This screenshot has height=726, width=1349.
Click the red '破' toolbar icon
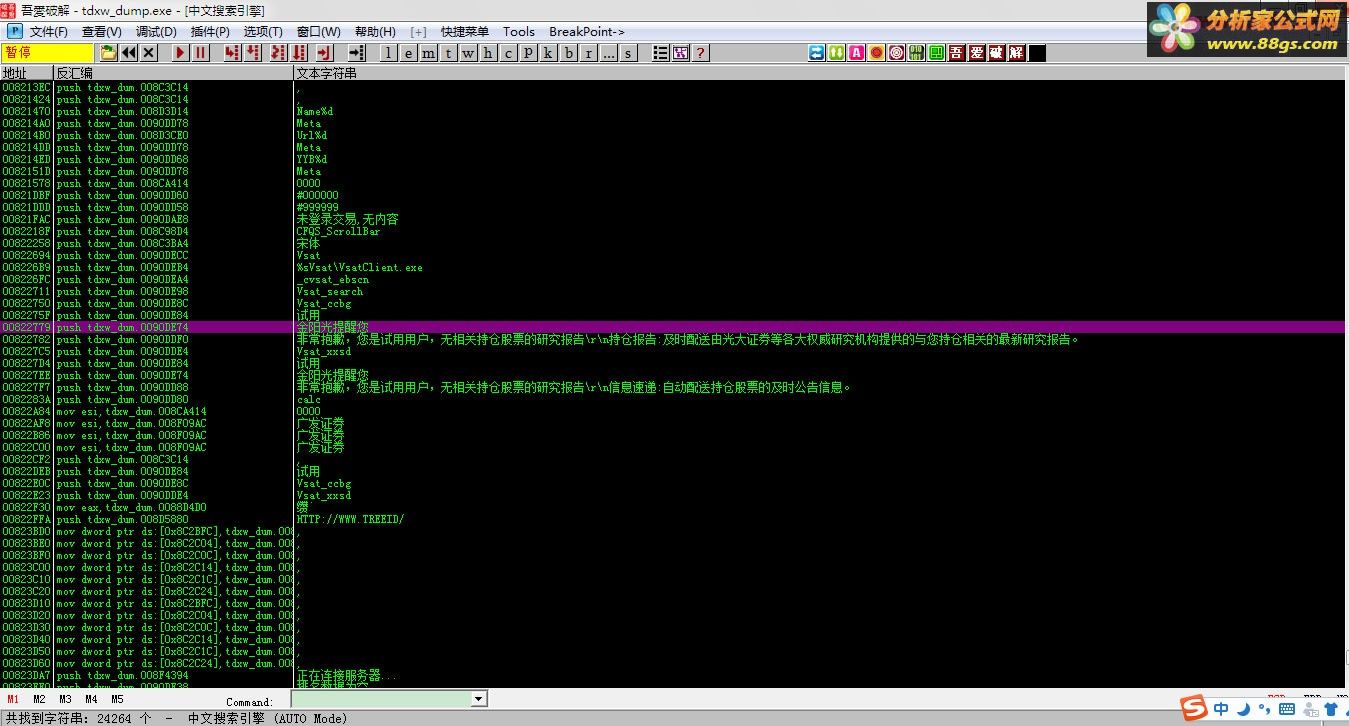[x=997, y=53]
